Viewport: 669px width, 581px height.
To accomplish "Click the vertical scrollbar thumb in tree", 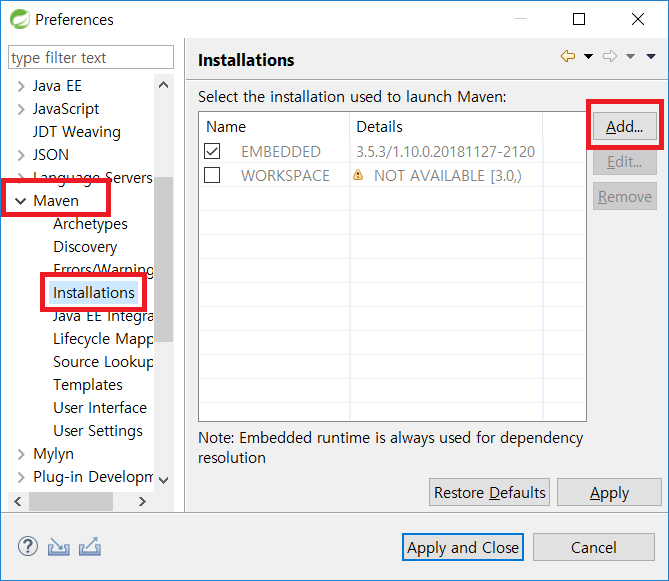I will point(163,259).
